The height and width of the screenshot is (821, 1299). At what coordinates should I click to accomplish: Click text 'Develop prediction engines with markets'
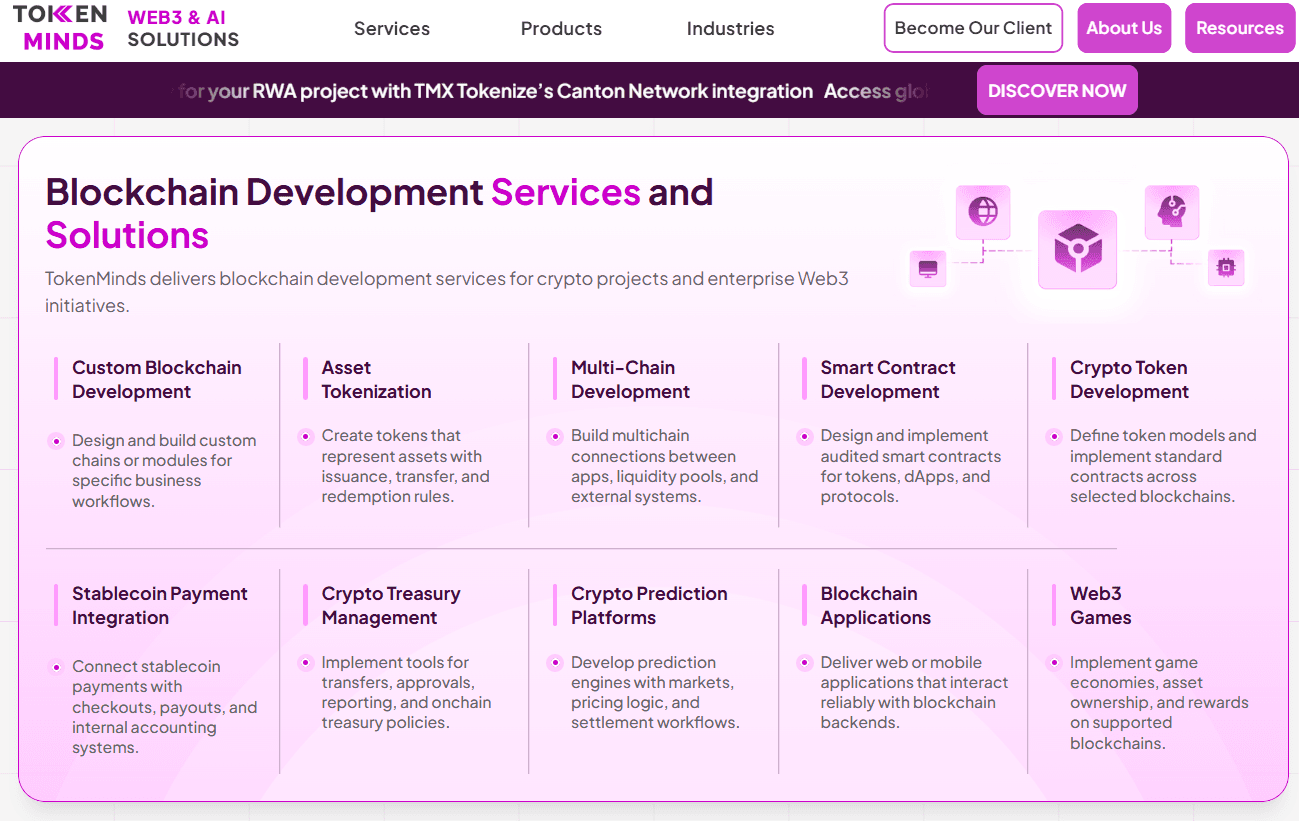pyautogui.click(x=655, y=692)
